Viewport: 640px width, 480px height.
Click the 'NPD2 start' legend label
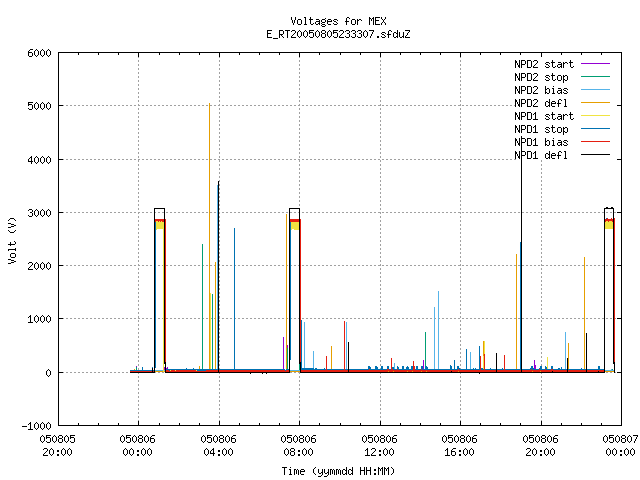(544, 64)
